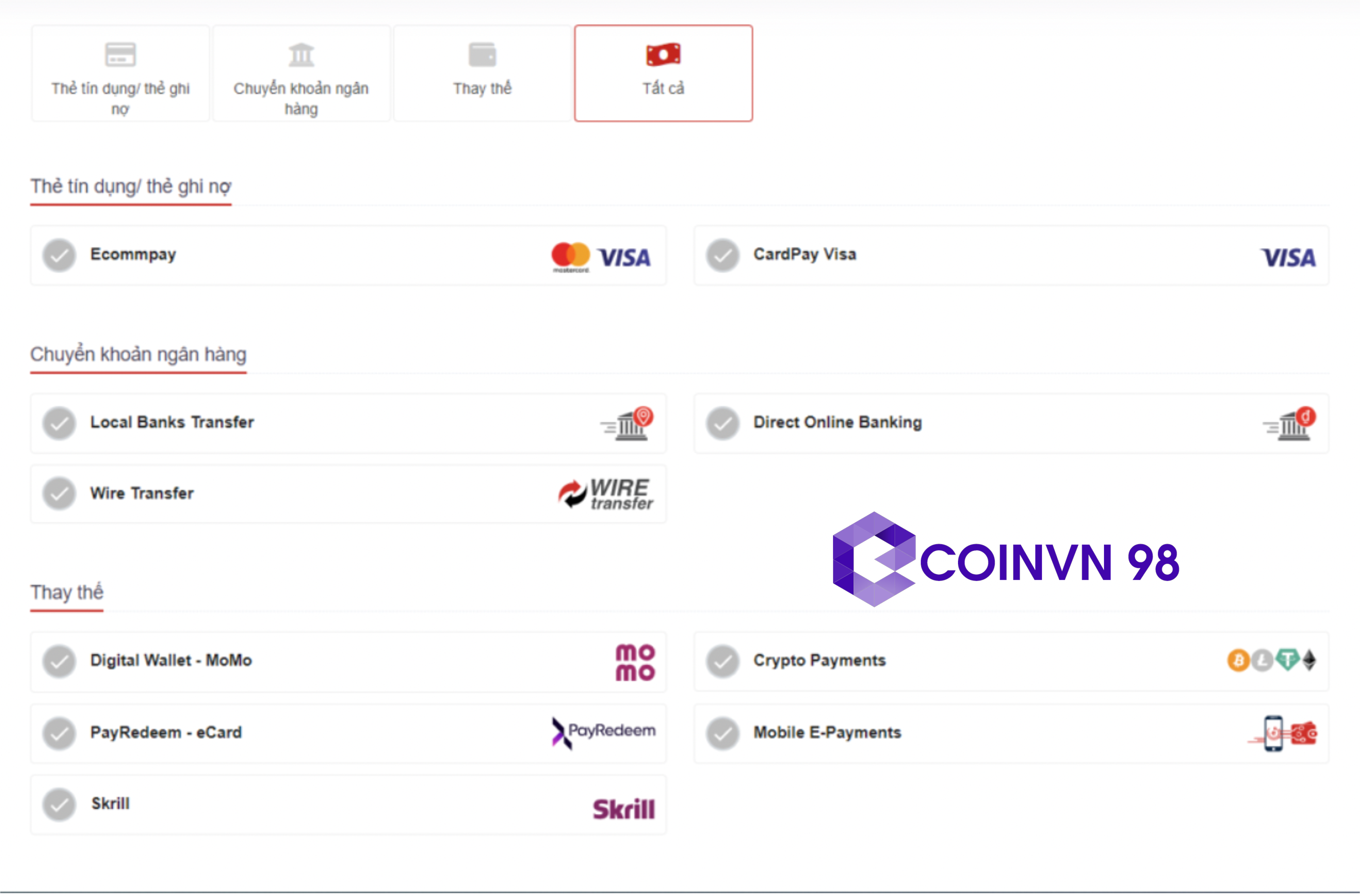Viewport: 1360px width, 896px height.
Task: Click the COINVN 98 logo
Action: (x=1006, y=560)
